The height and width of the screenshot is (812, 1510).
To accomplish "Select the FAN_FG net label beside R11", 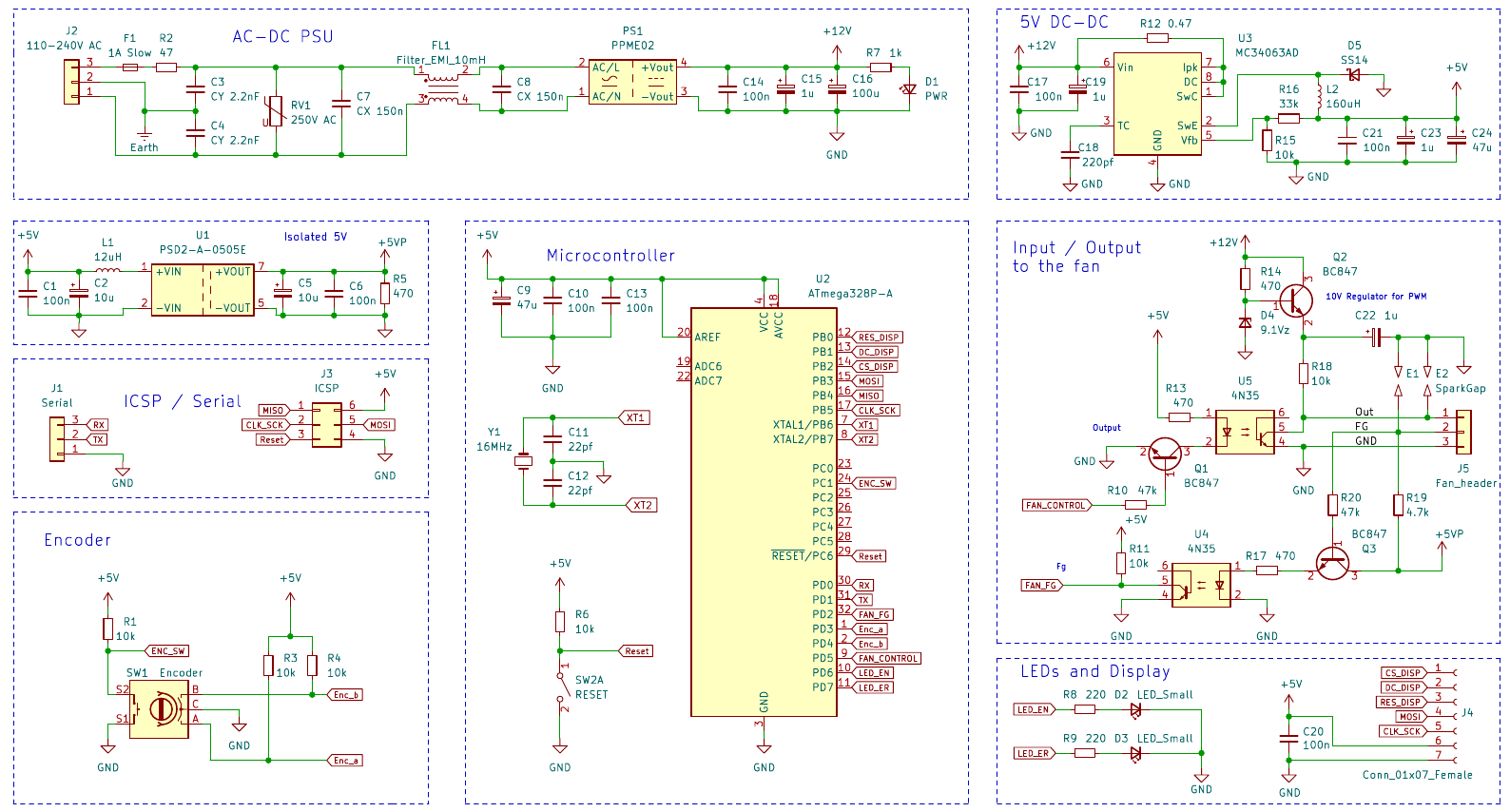I will coord(1042,585).
